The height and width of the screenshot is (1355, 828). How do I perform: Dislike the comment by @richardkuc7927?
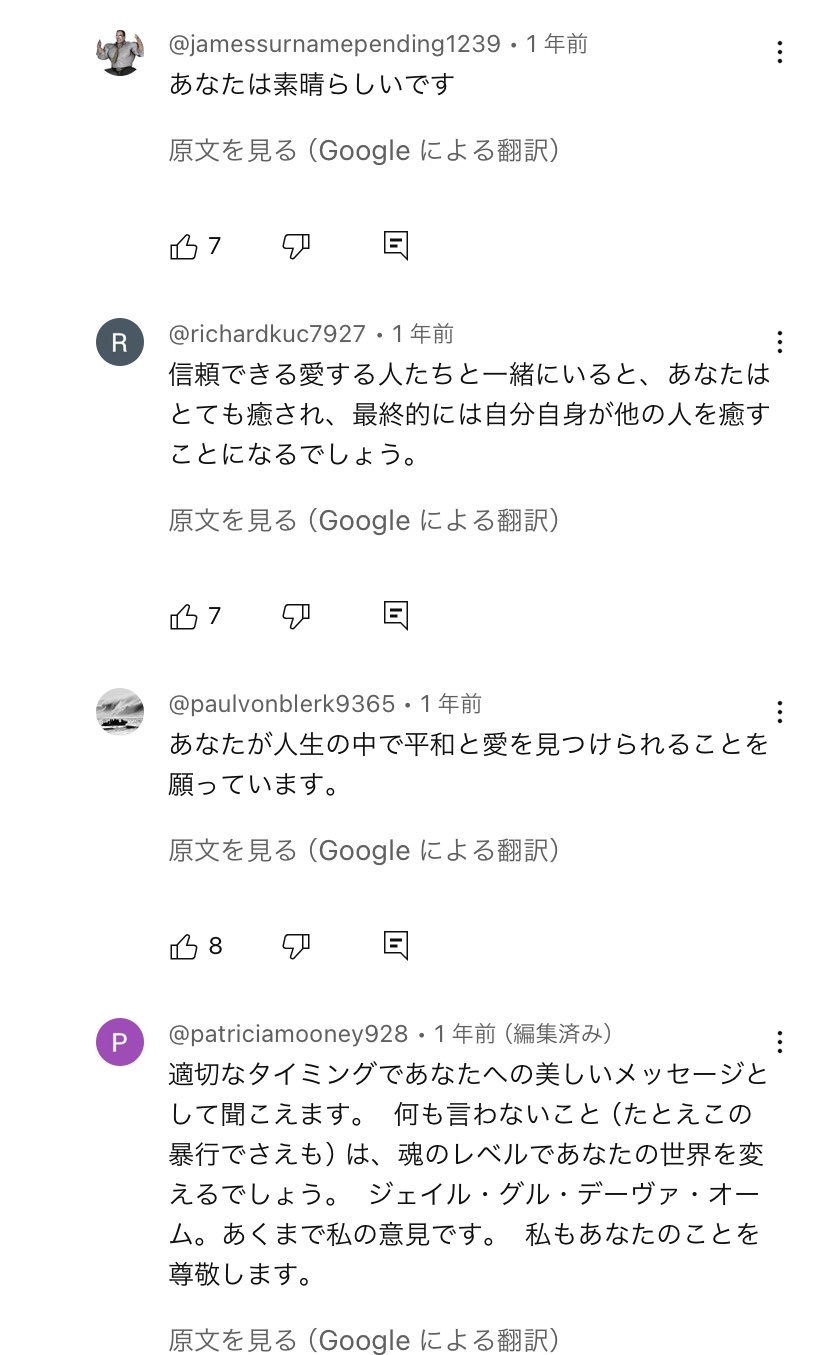(x=296, y=616)
